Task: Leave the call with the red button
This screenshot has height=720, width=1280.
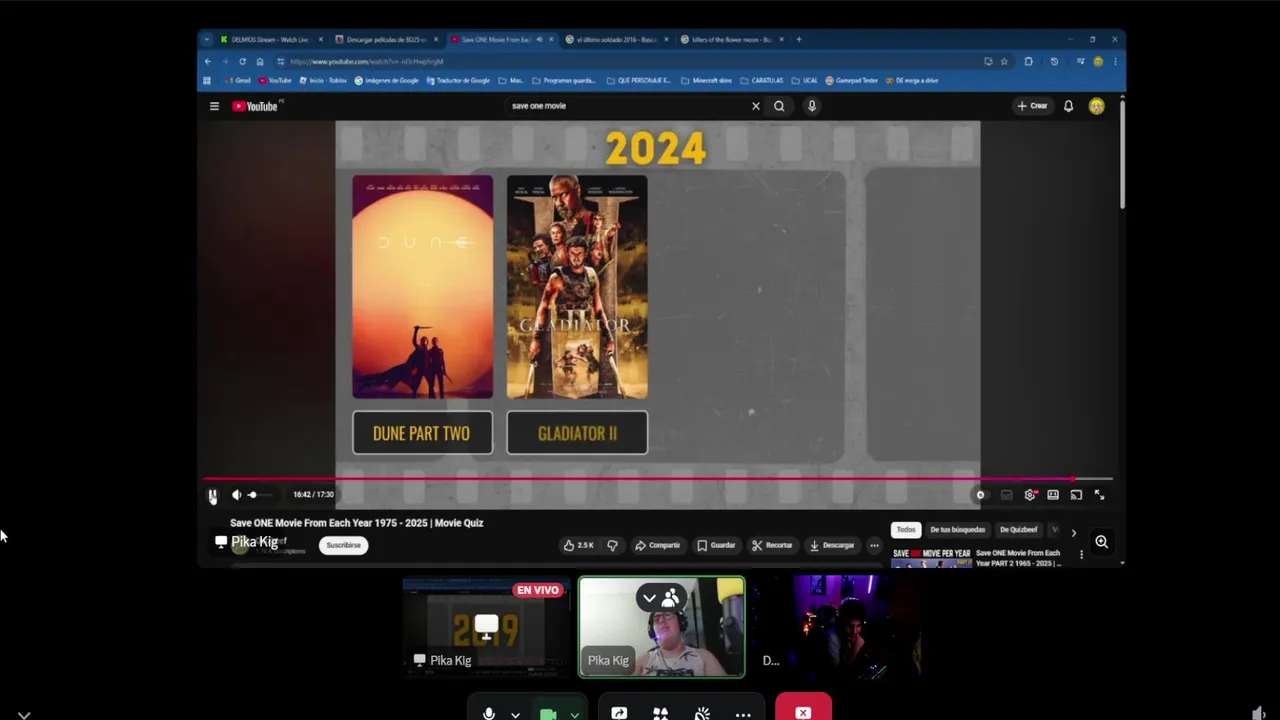Action: [803, 708]
